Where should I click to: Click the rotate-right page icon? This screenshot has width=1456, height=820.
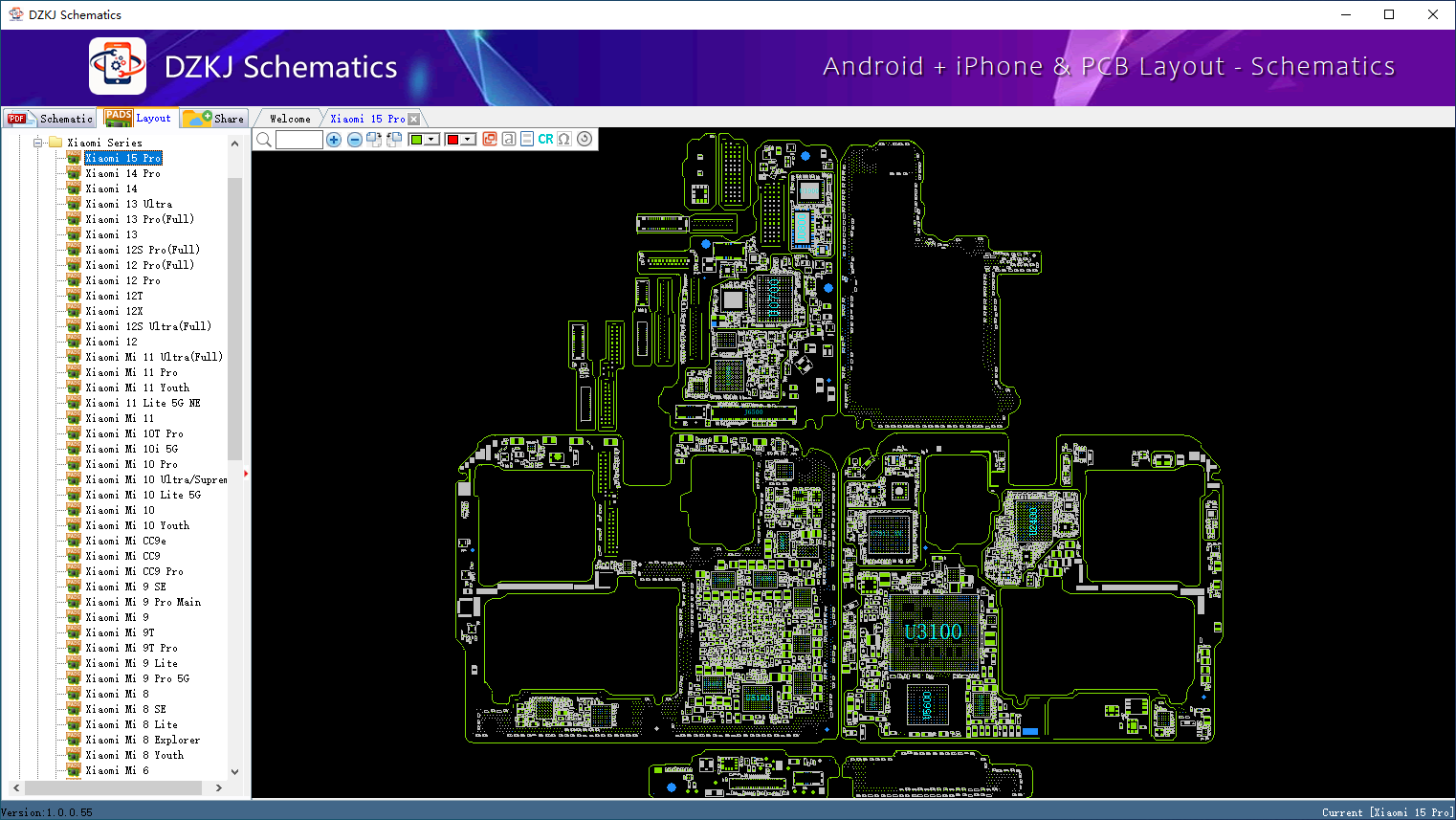[x=374, y=140]
